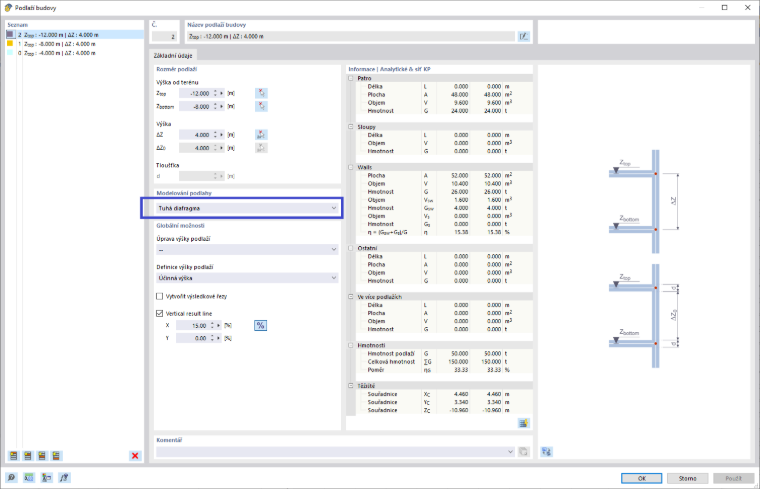The width and height of the screenshot is (760, 489).
Task: Maximize the Podlaží budovy dialog window
Action: [725, 7]
